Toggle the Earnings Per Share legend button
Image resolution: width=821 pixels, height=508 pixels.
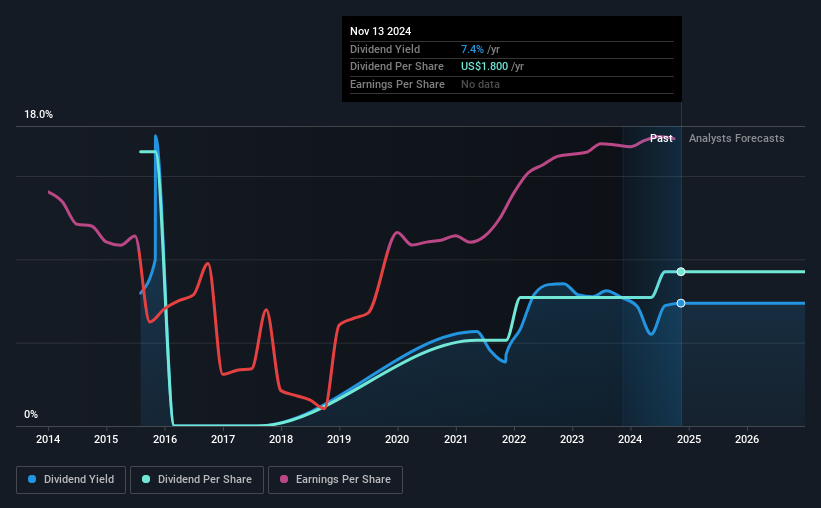pos(335,480)
